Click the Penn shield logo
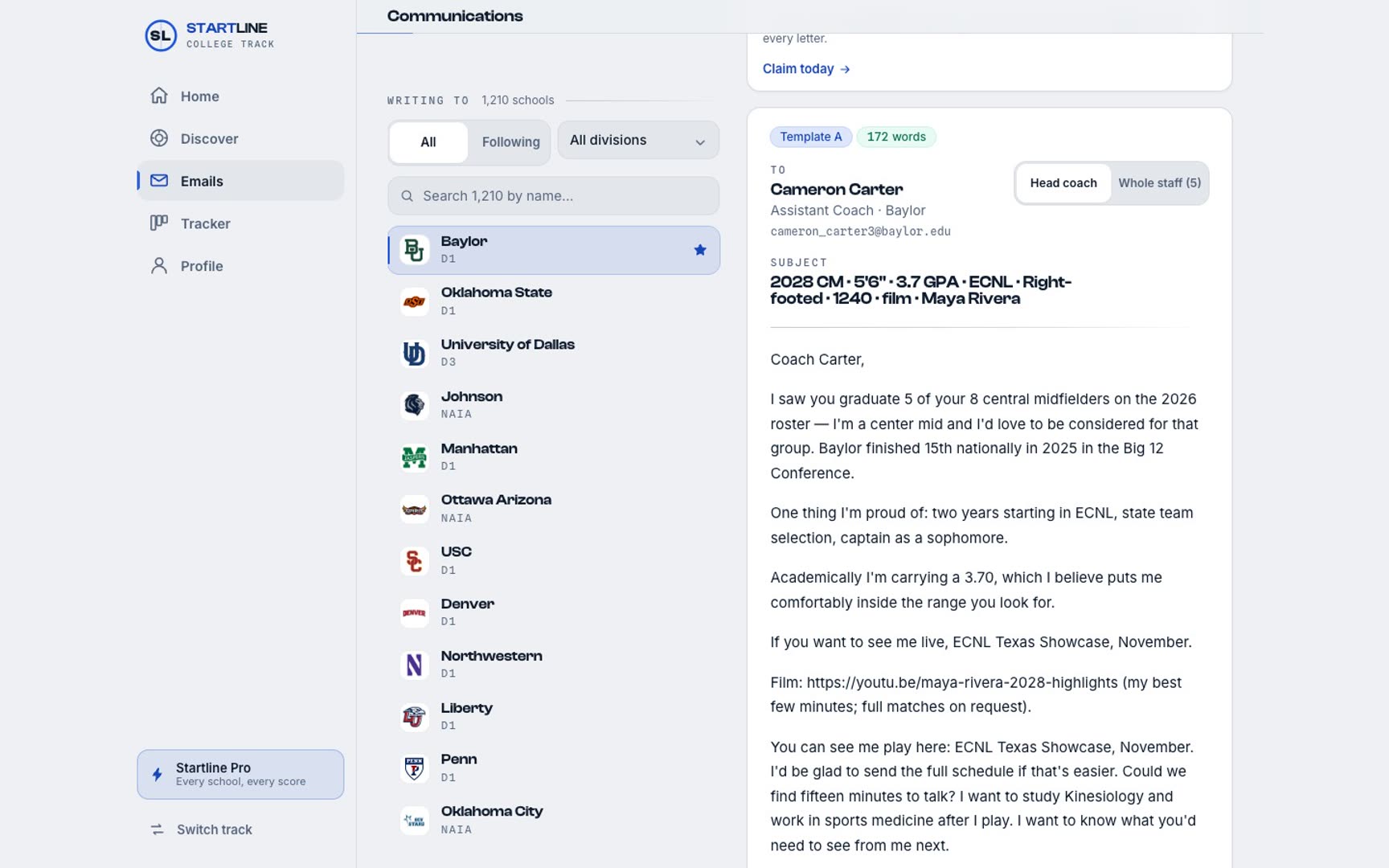This screenshot has width=1389, height=868. (x=415, y=768)
